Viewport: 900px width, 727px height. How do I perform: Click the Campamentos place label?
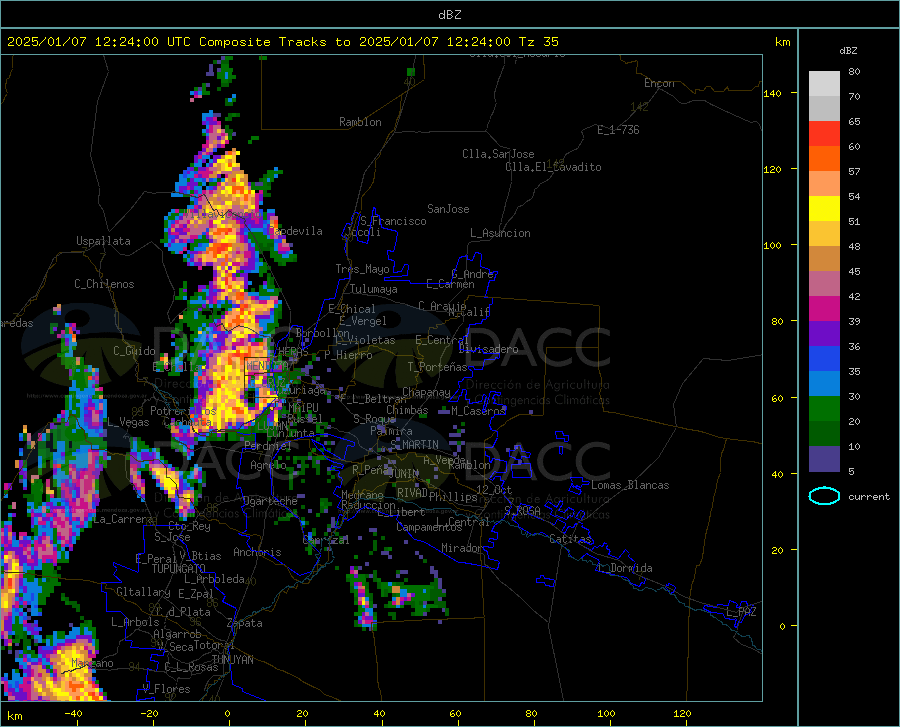tap(429, 527)
